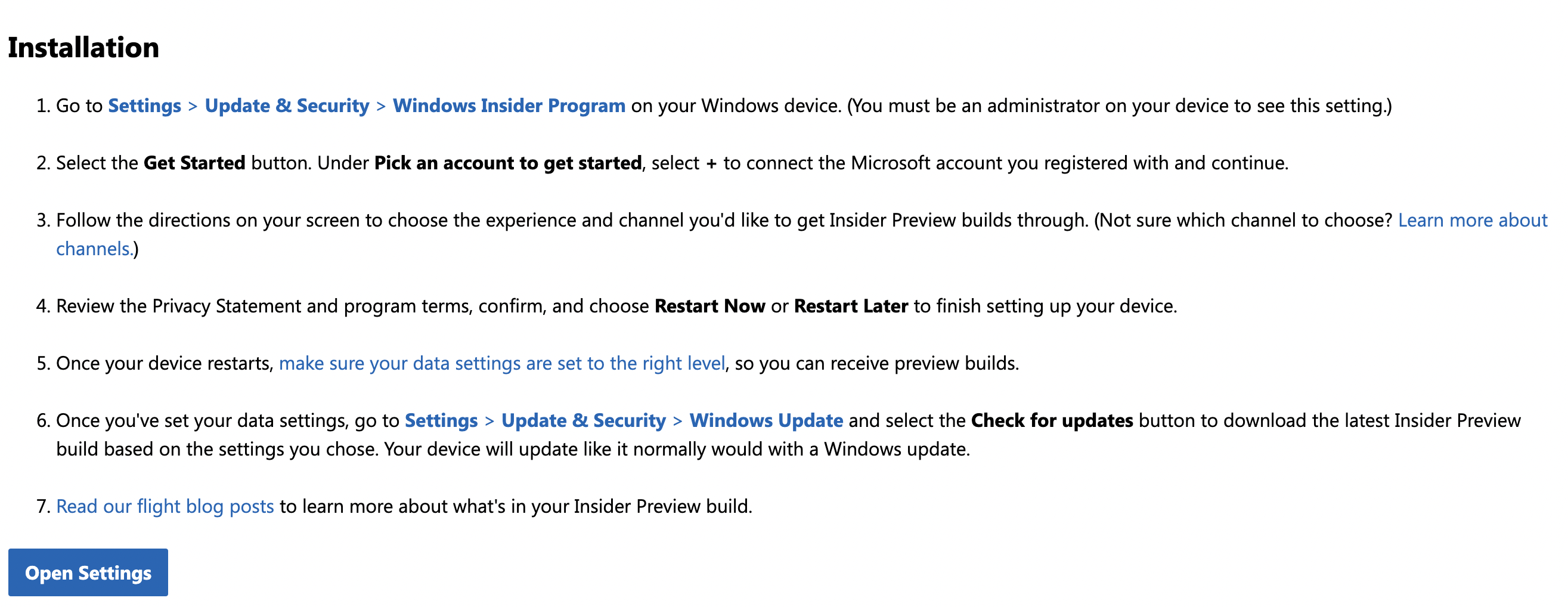Open the Settings link in step 6

[x=441, y=421]
